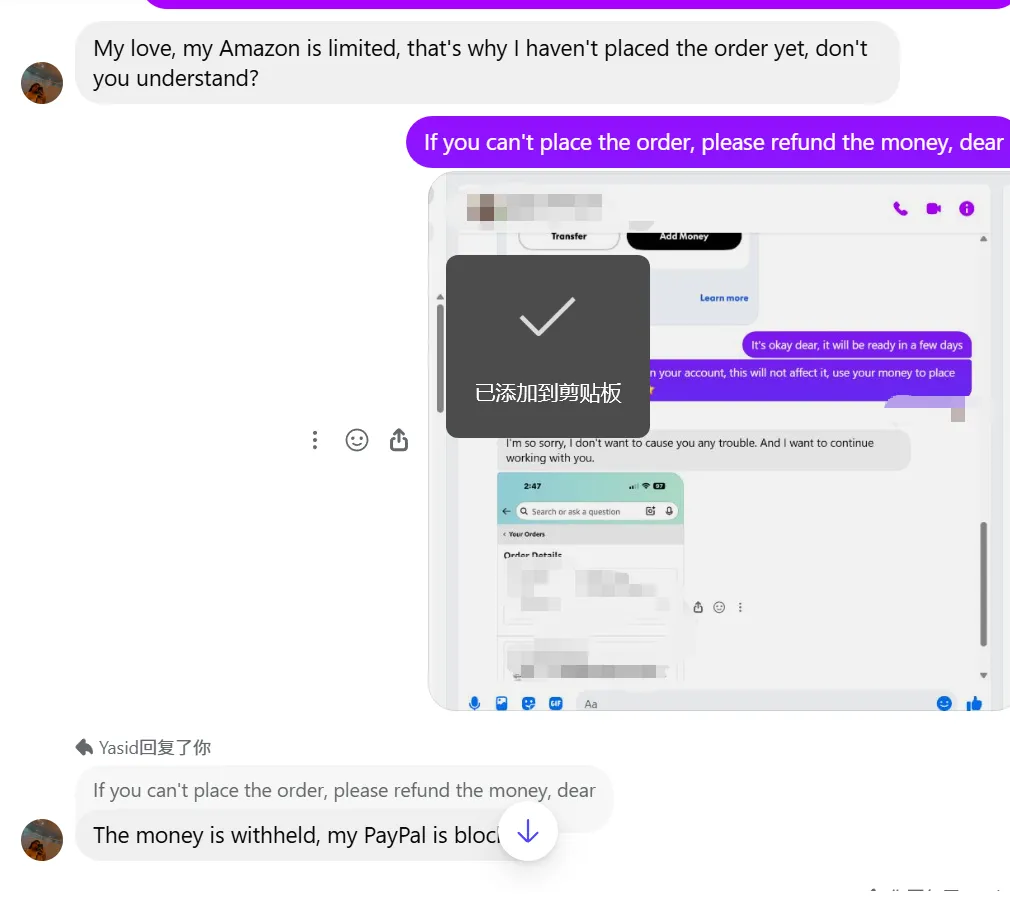Image resolution: width=1010 pixels, height=909 pixels.
Task: Open emoji picker in message field
Action: (944, 703)
